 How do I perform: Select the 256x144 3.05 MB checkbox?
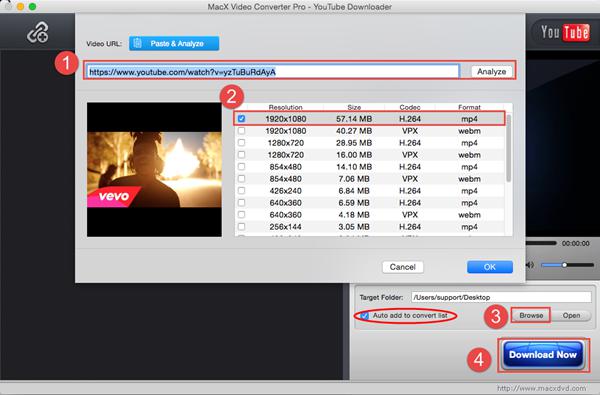241,227
